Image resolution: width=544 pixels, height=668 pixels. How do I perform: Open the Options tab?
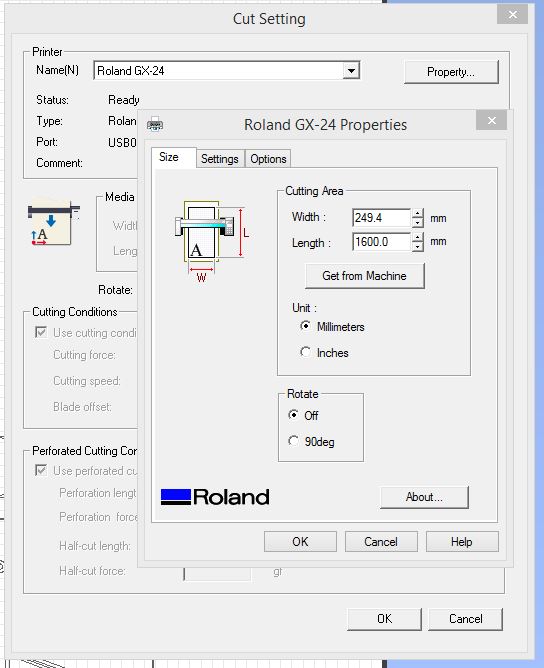tap(268, 159)
